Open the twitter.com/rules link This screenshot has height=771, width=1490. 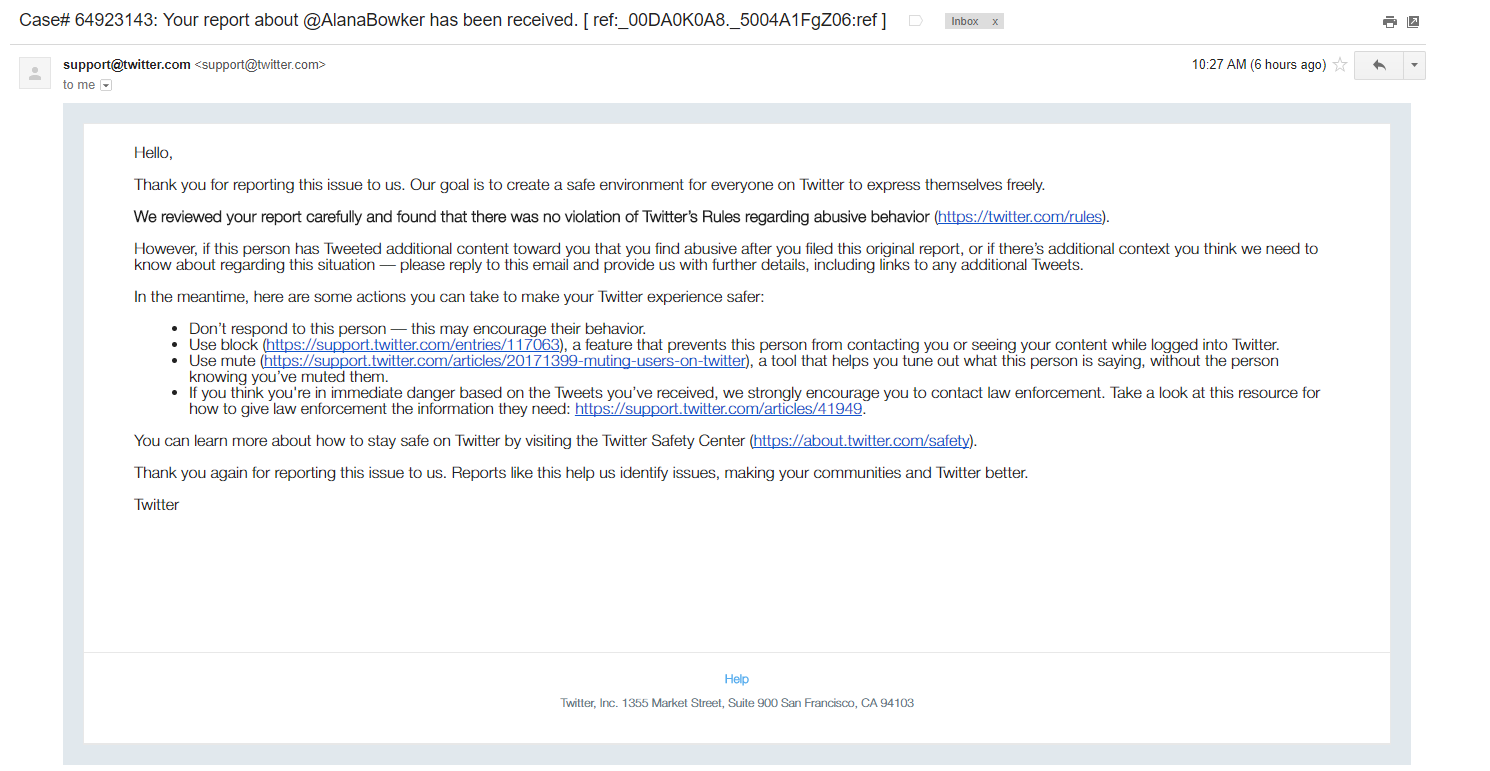point(1020,217)
